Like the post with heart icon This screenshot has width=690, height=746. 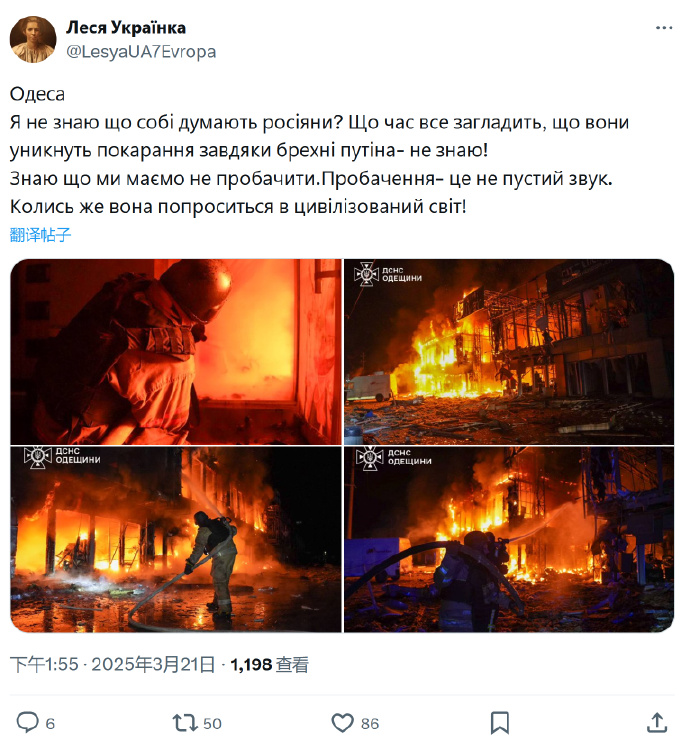[342, 723]
